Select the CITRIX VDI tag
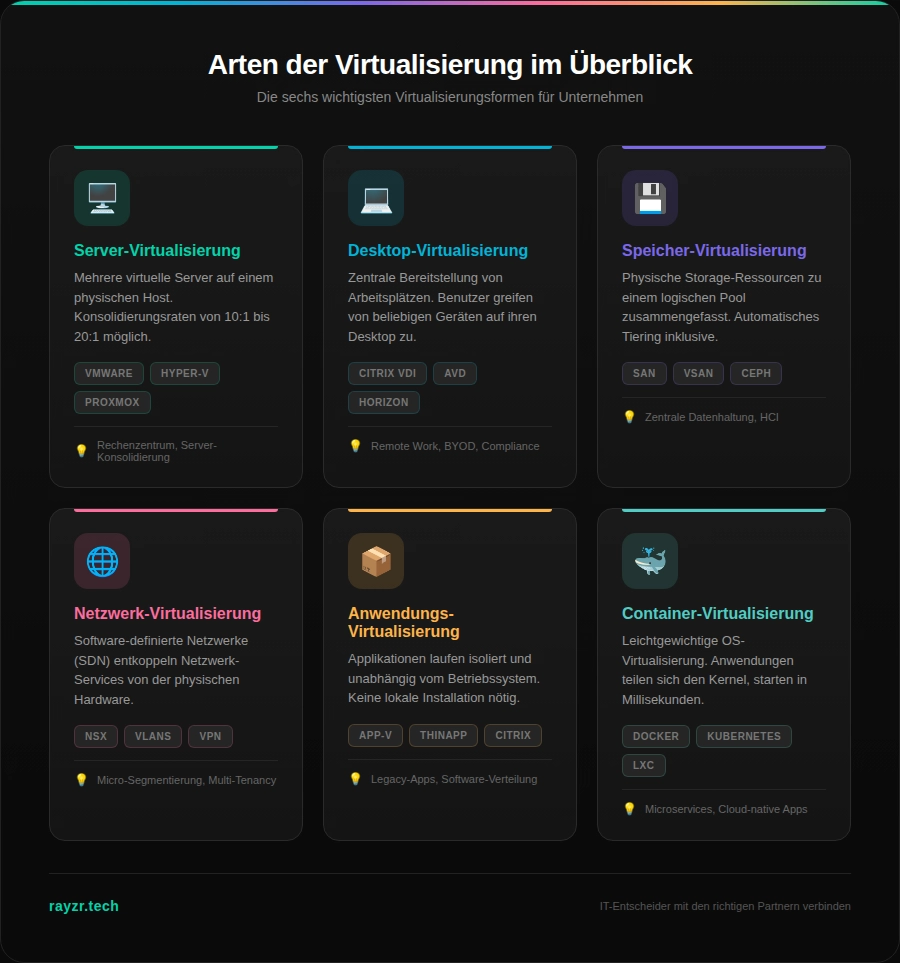The width and height of the screenshot is (900, 963). pos(388,373)
